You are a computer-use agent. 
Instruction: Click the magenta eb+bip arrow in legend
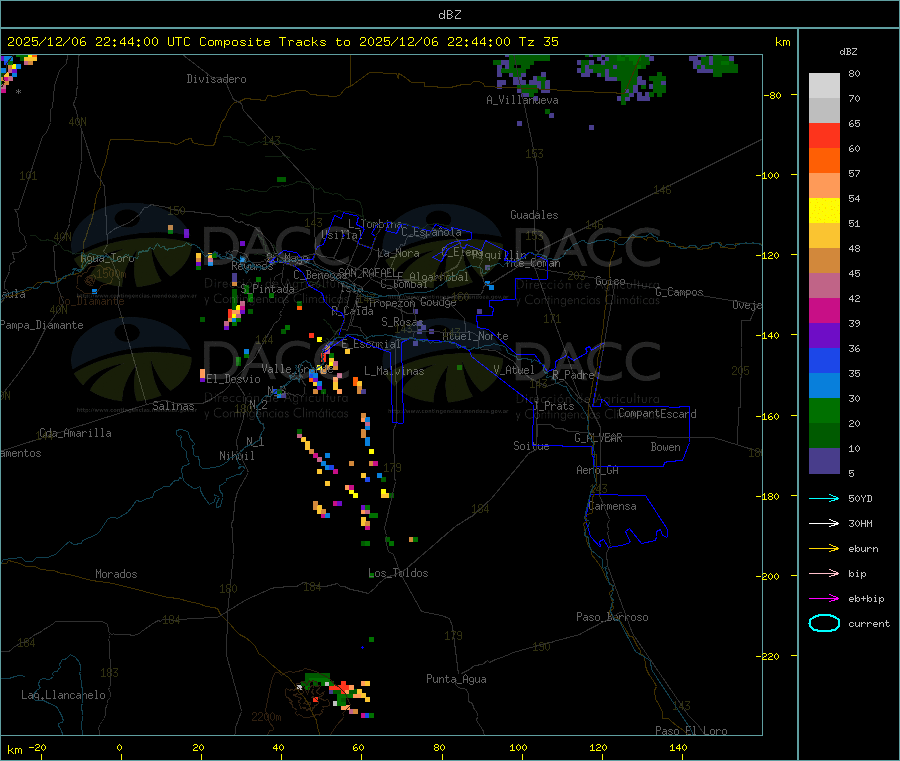click(824, 599)
